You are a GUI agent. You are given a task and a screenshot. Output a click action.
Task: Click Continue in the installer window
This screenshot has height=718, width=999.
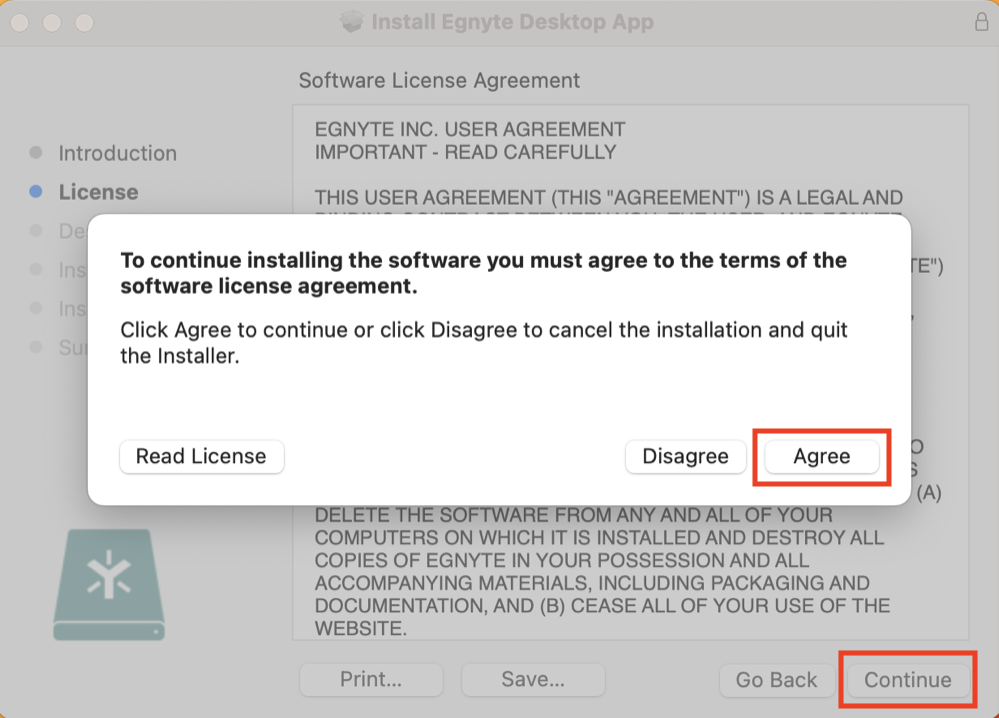coord(908,680)
